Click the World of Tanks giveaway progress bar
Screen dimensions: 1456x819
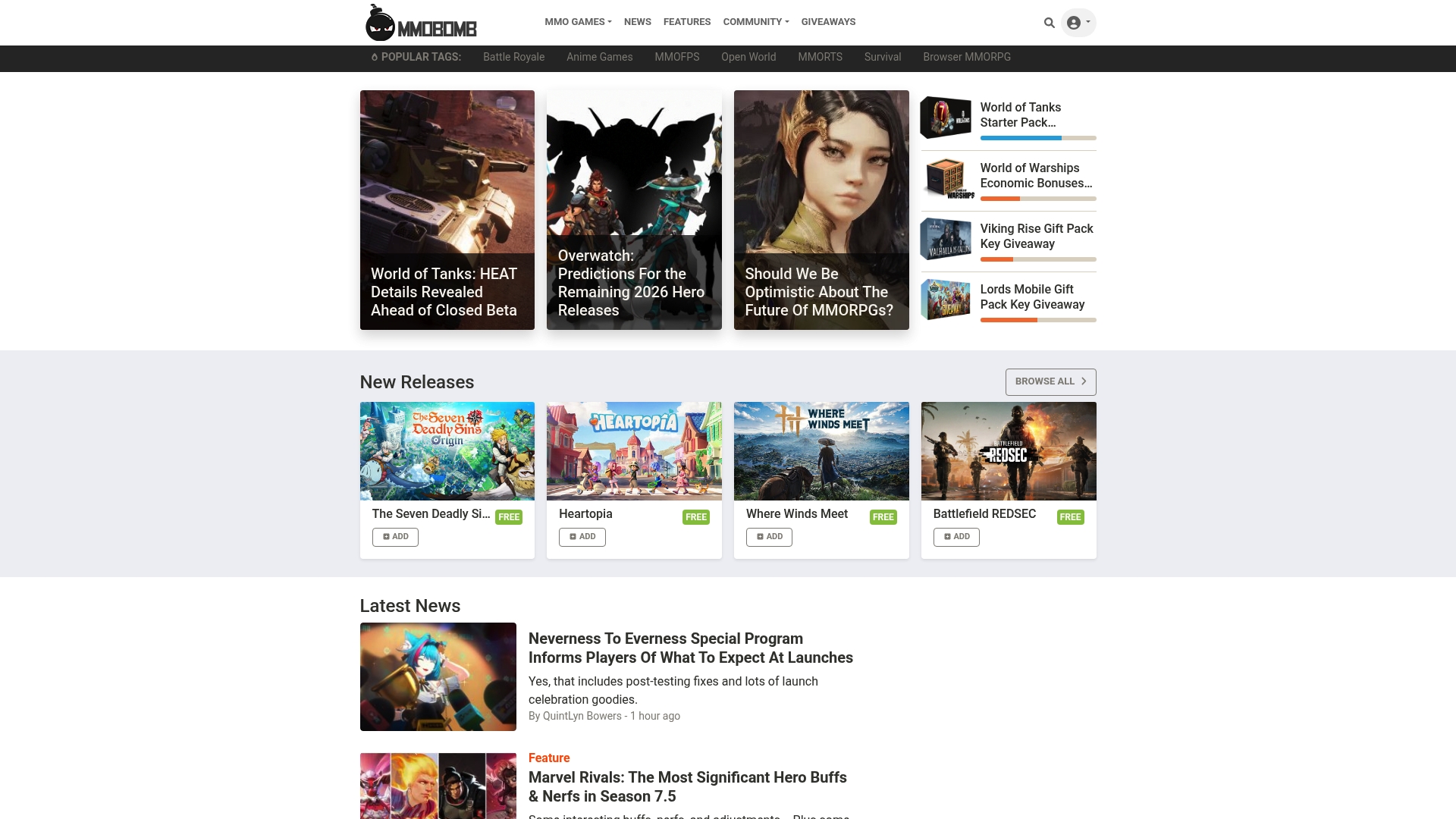coord(1037,138)
